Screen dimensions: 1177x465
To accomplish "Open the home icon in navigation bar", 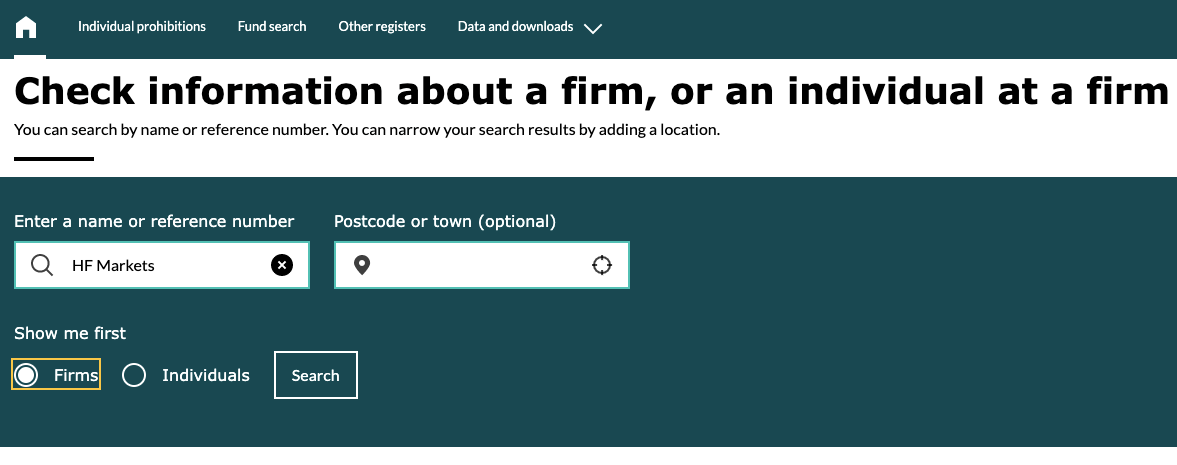I will pos(26,27).
